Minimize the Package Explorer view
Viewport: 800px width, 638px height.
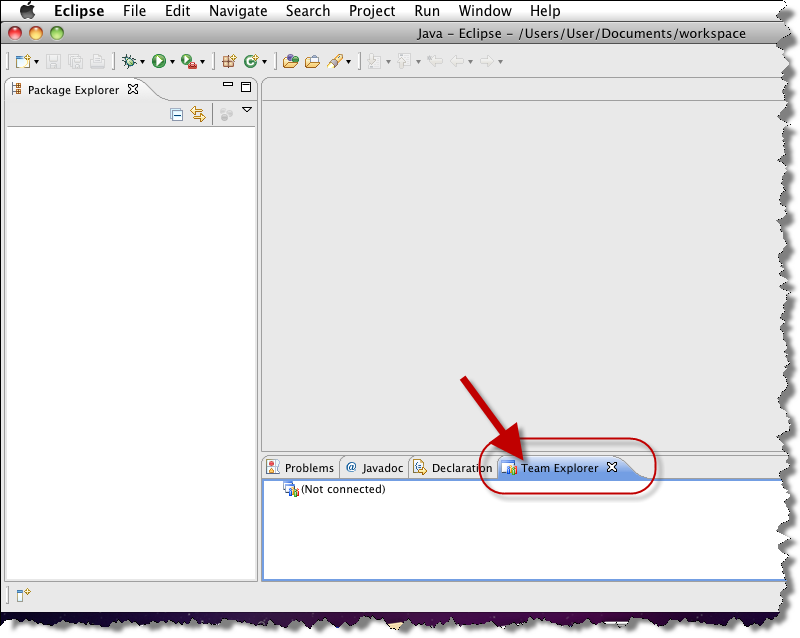(228, 85)
